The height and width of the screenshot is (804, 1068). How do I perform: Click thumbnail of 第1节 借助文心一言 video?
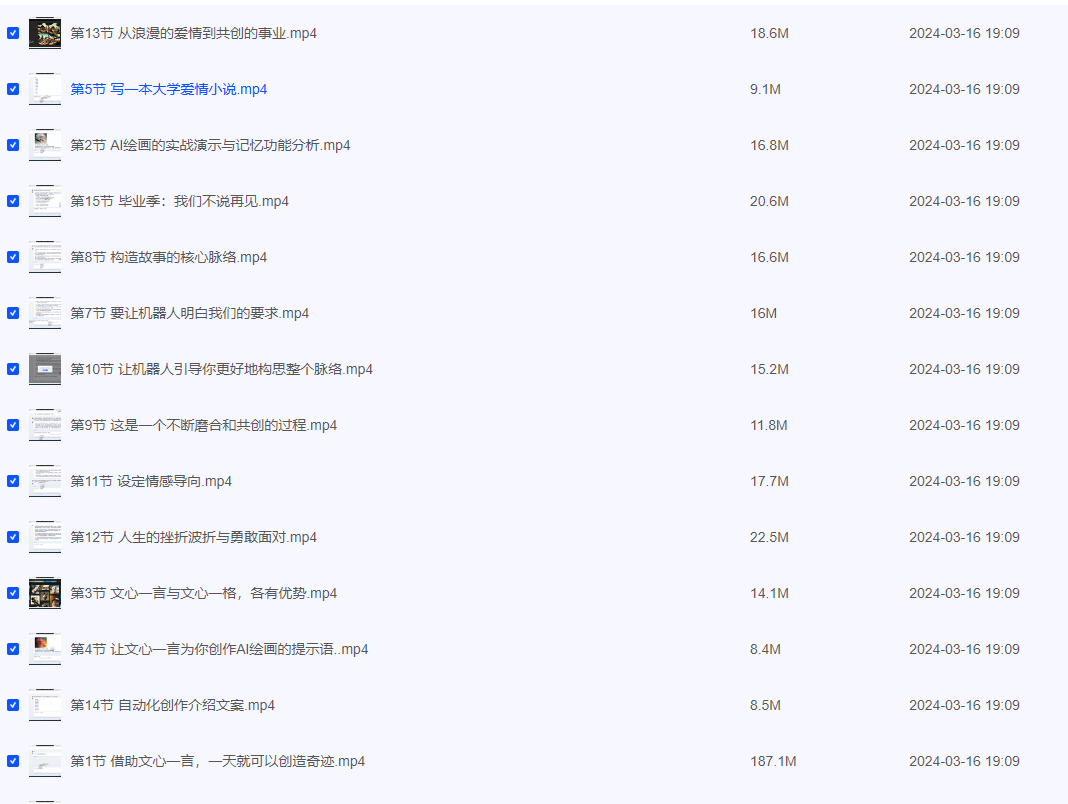point(45,761)
